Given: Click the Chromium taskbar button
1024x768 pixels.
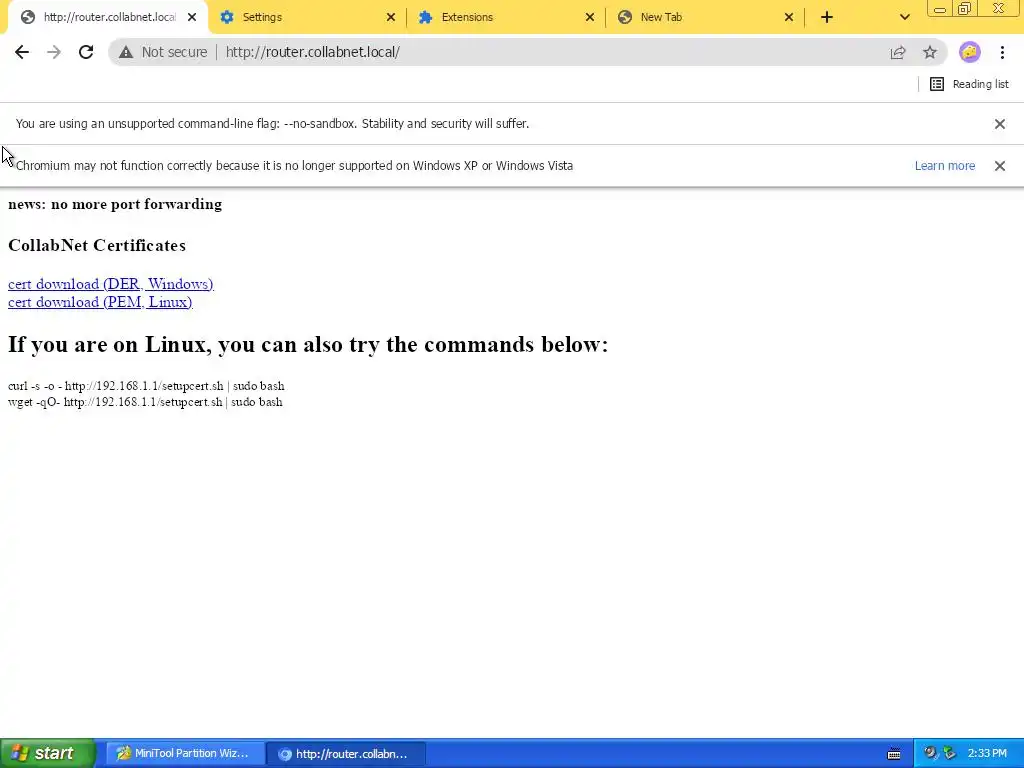Looking at the screenshot, I should 347,754.
